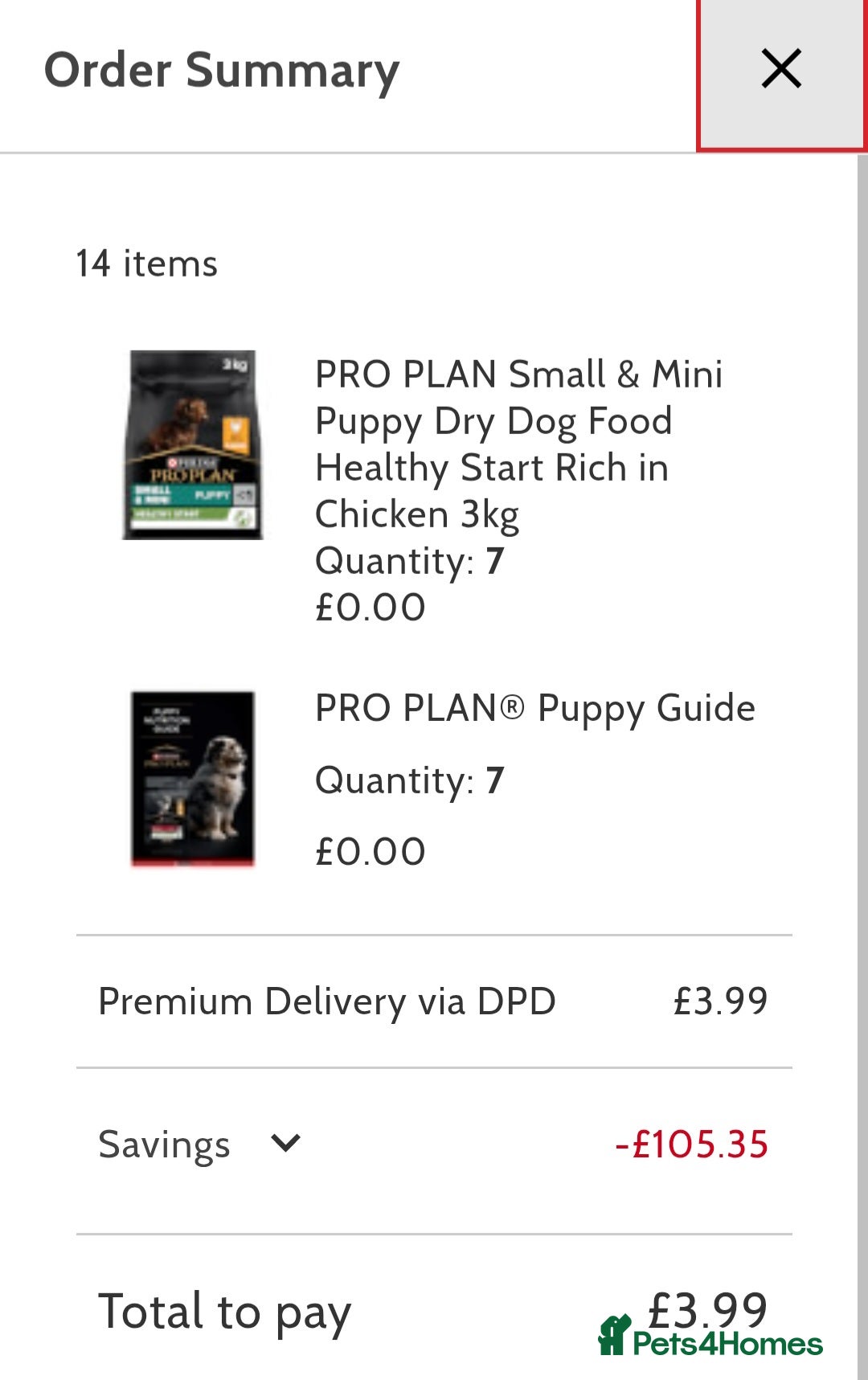Click the dog food £0.00 price
The height and width of the screenshot is (1380, 868).
click(x=370, y=608)
